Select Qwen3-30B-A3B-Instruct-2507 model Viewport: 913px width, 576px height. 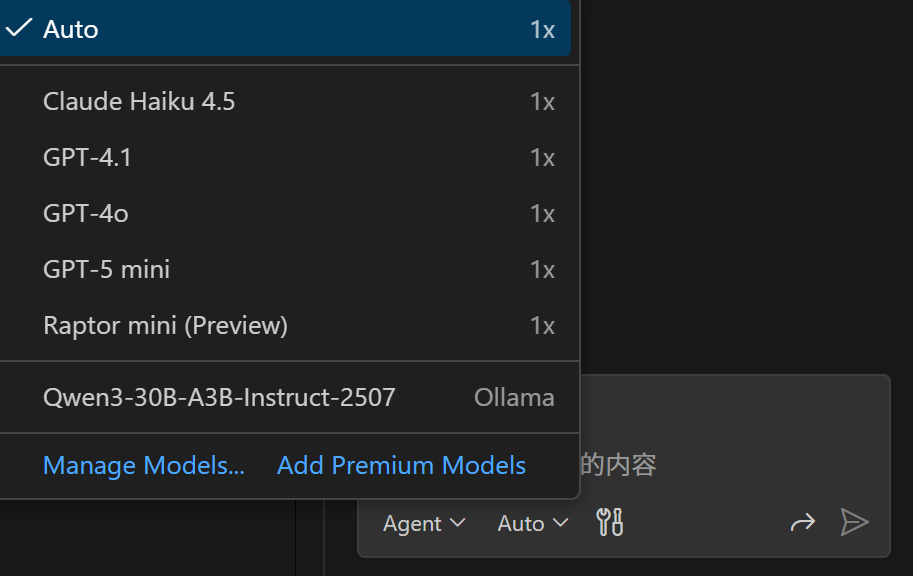tap(219, 397)
